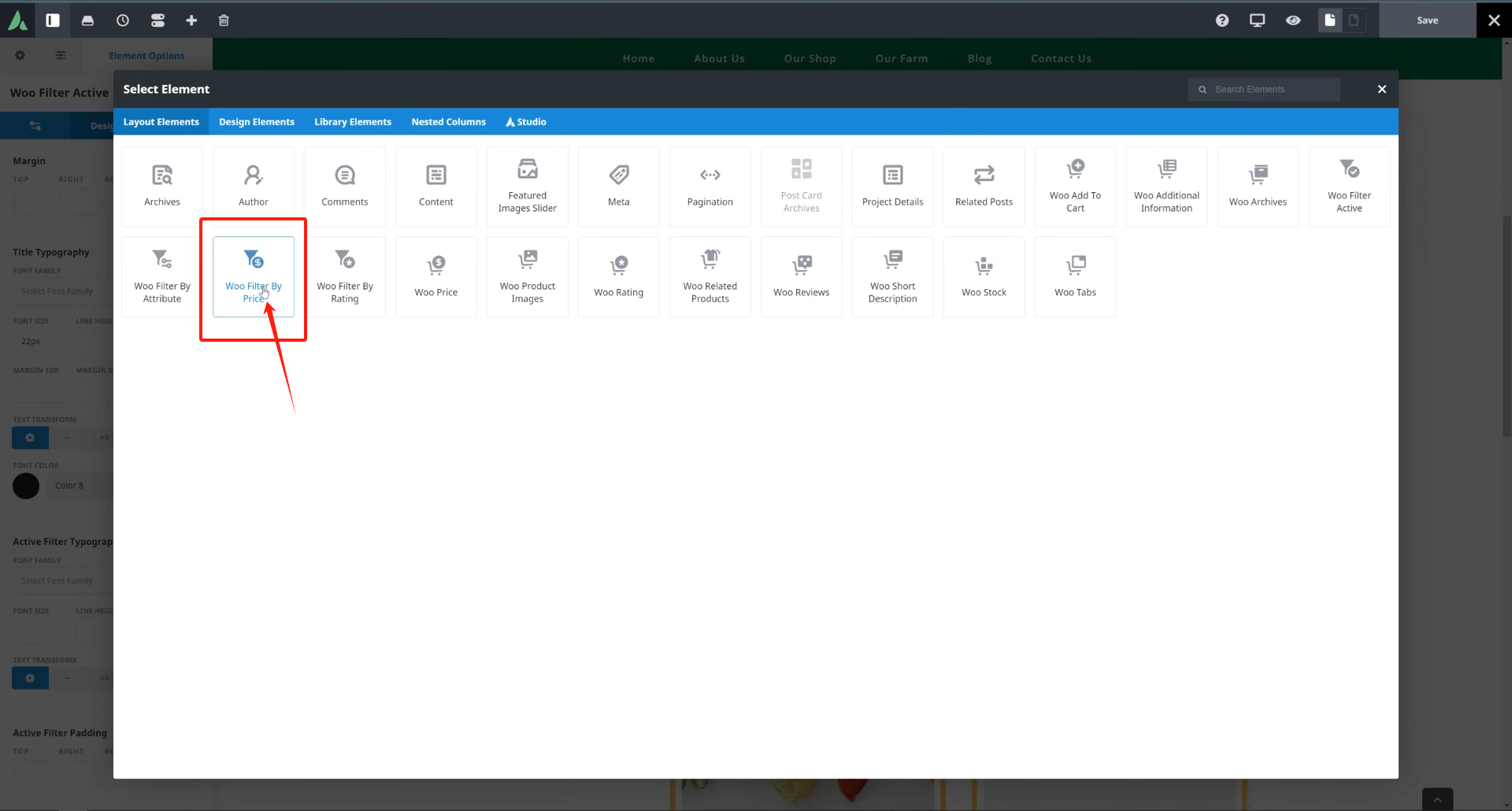Insert the Woo Tabs element
Image resolution: width=1512 pixels, height=811 pixels.
[x=1075, y=276]
